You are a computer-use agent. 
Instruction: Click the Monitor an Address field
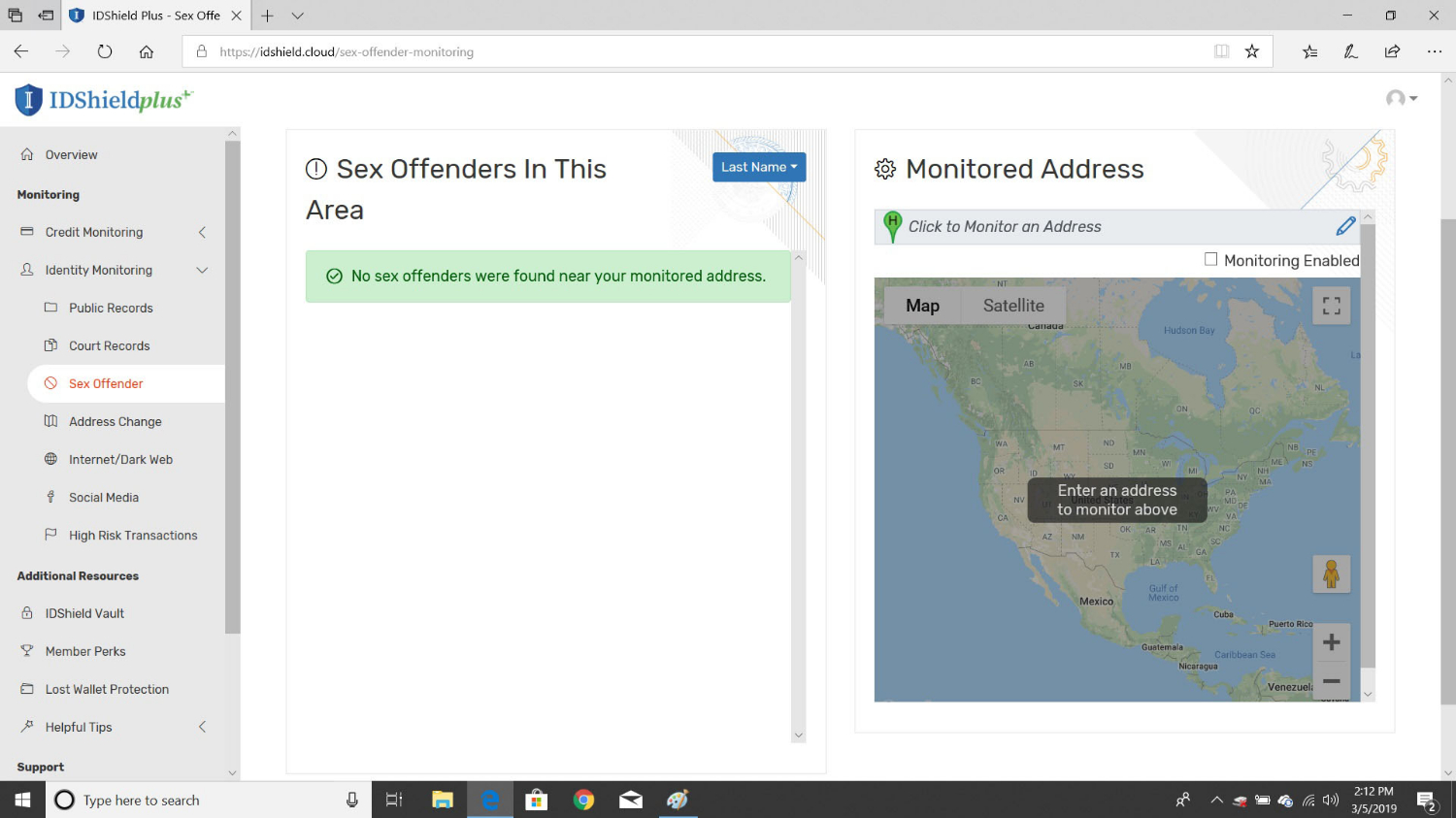pos(1117,227)
